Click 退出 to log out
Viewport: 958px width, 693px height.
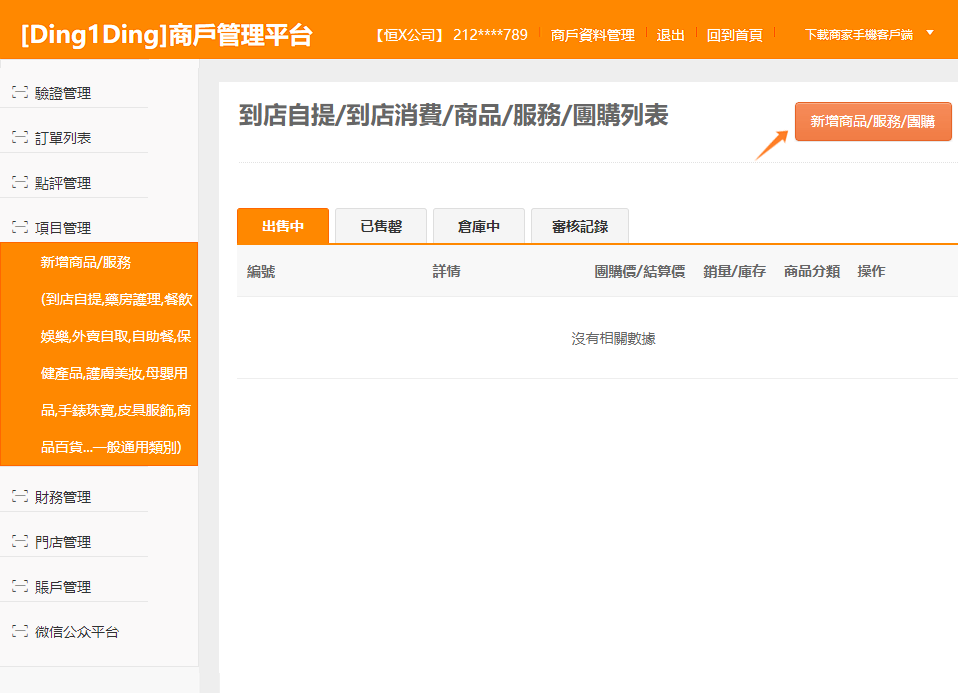point(670,35)
